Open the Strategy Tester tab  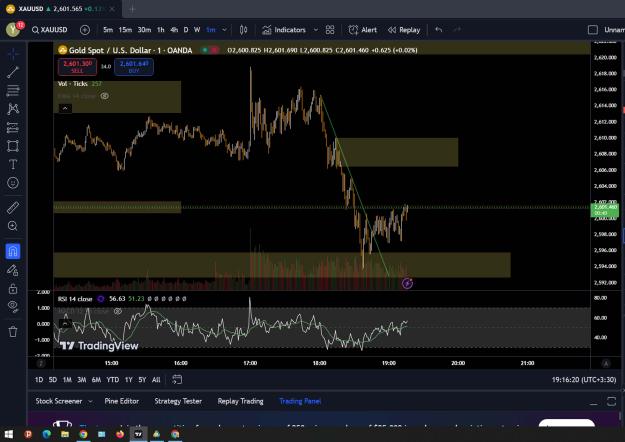178,401
